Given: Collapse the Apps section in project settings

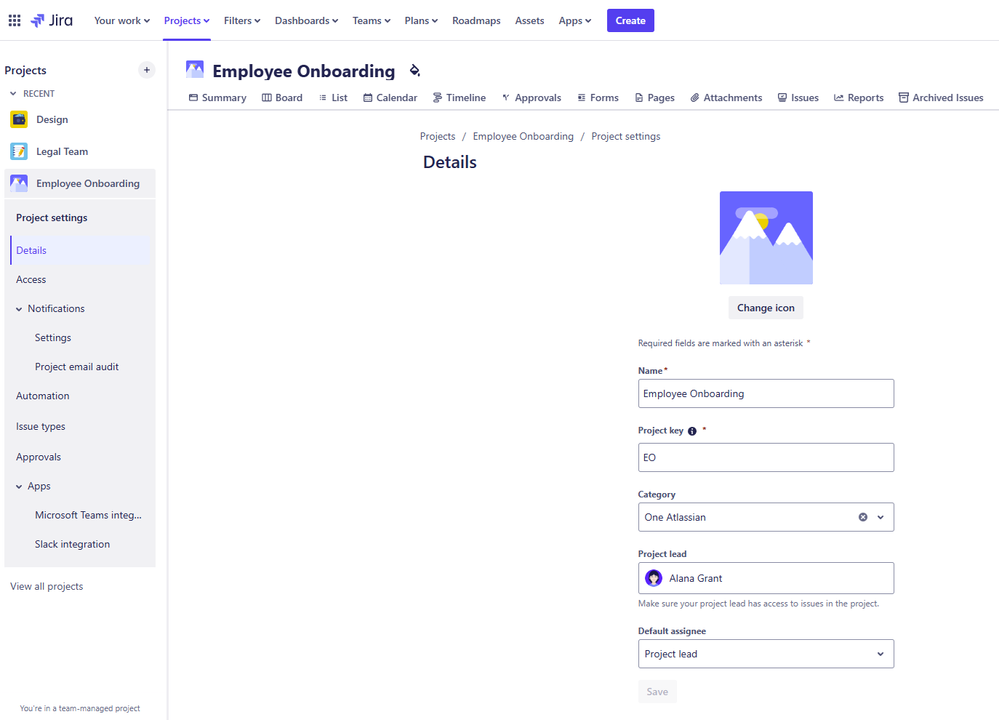Looking at the screenshot, I should click(18, 486).
